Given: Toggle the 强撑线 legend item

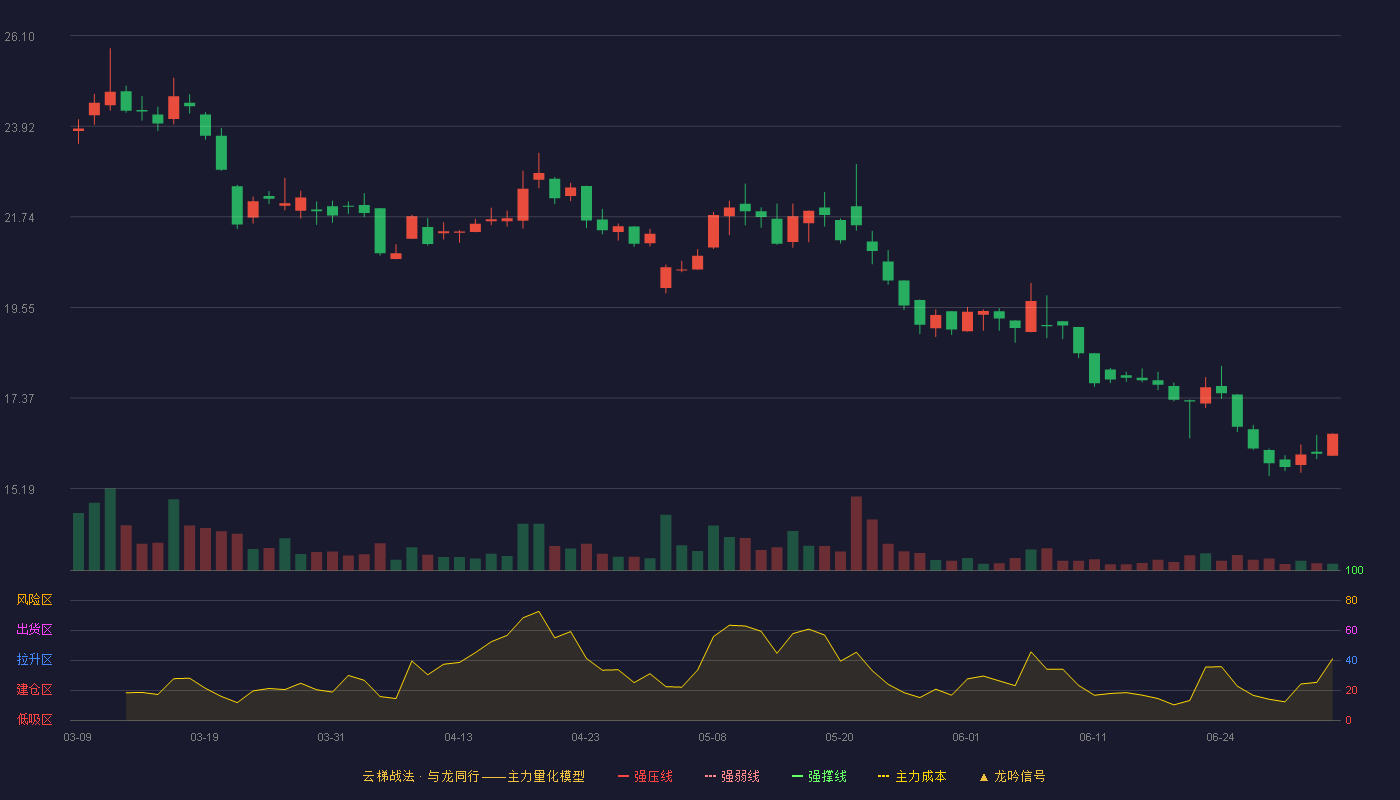Looking at the screenshot, I should pyautogui.click(x=819, y=776).
